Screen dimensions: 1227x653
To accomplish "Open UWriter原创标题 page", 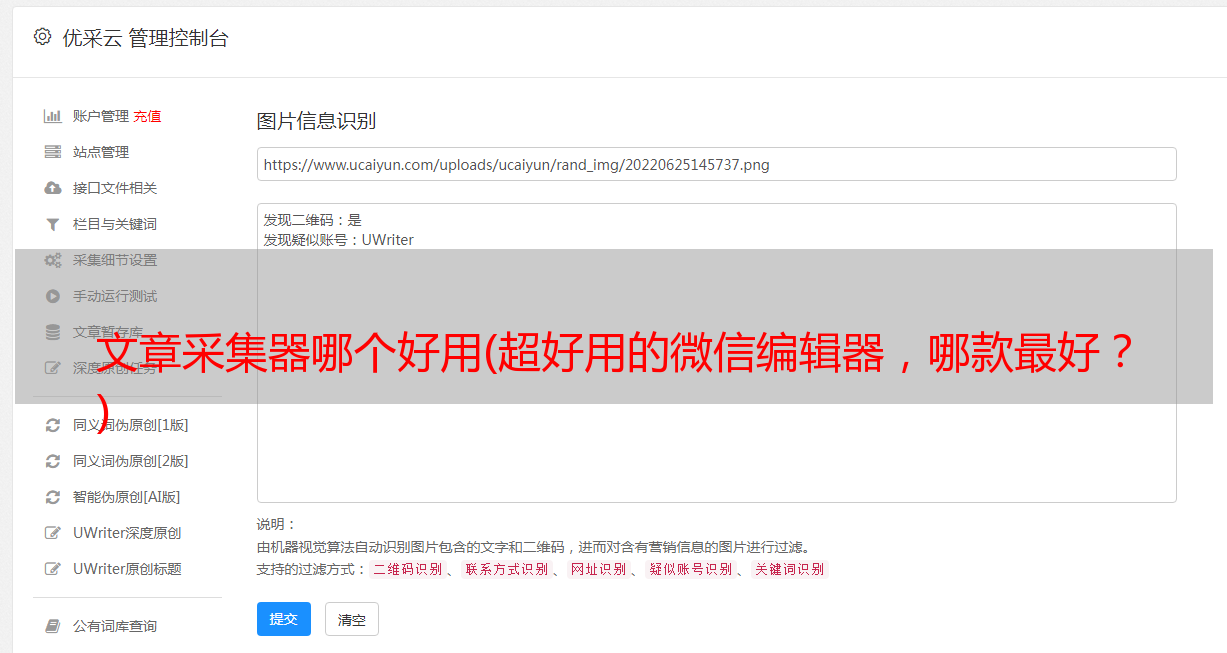I will click(127, 569).
